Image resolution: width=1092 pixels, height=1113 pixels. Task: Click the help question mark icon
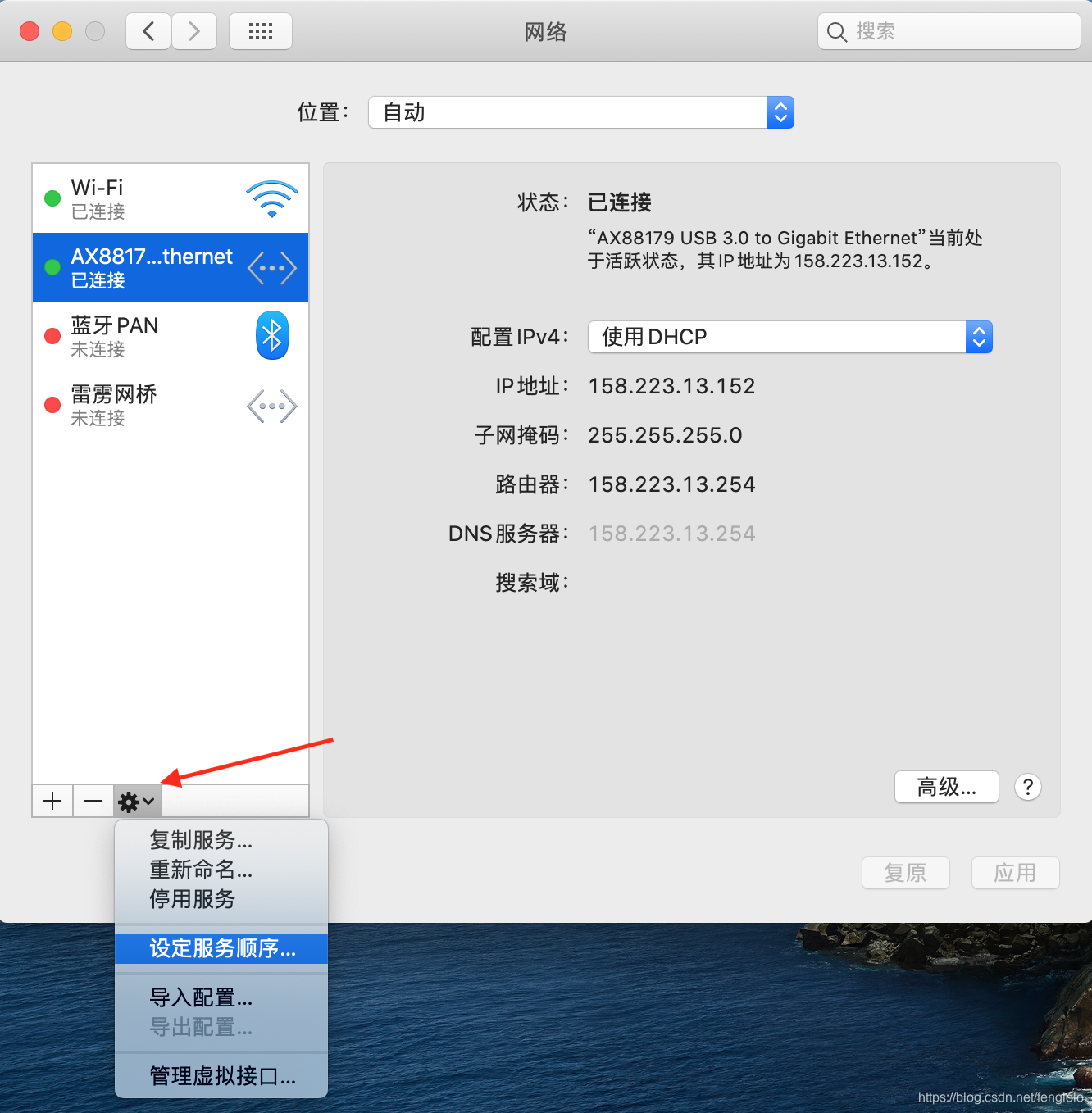[1027, 787]
